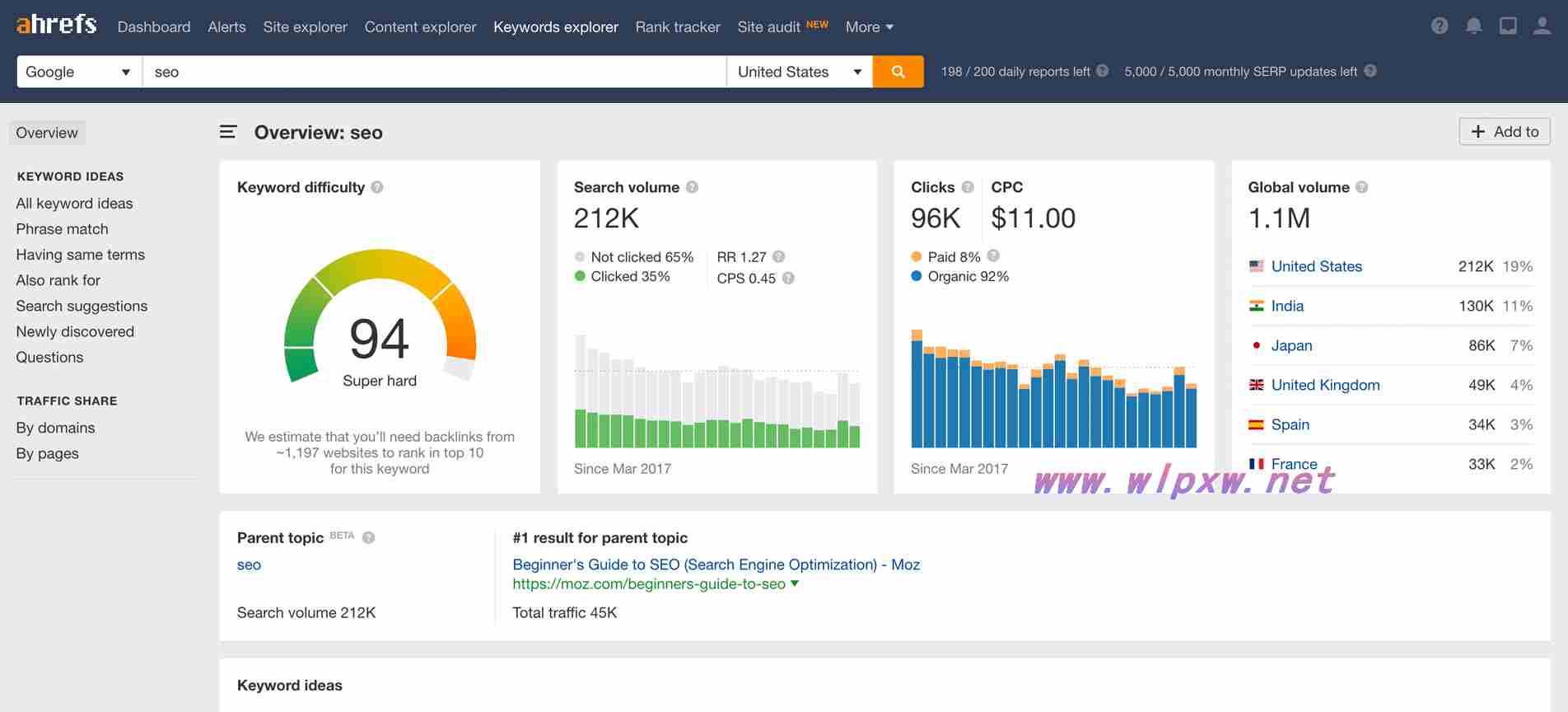Click help icon beside Paid 8%
The image size is (1568, 712).
coord(993,255)
